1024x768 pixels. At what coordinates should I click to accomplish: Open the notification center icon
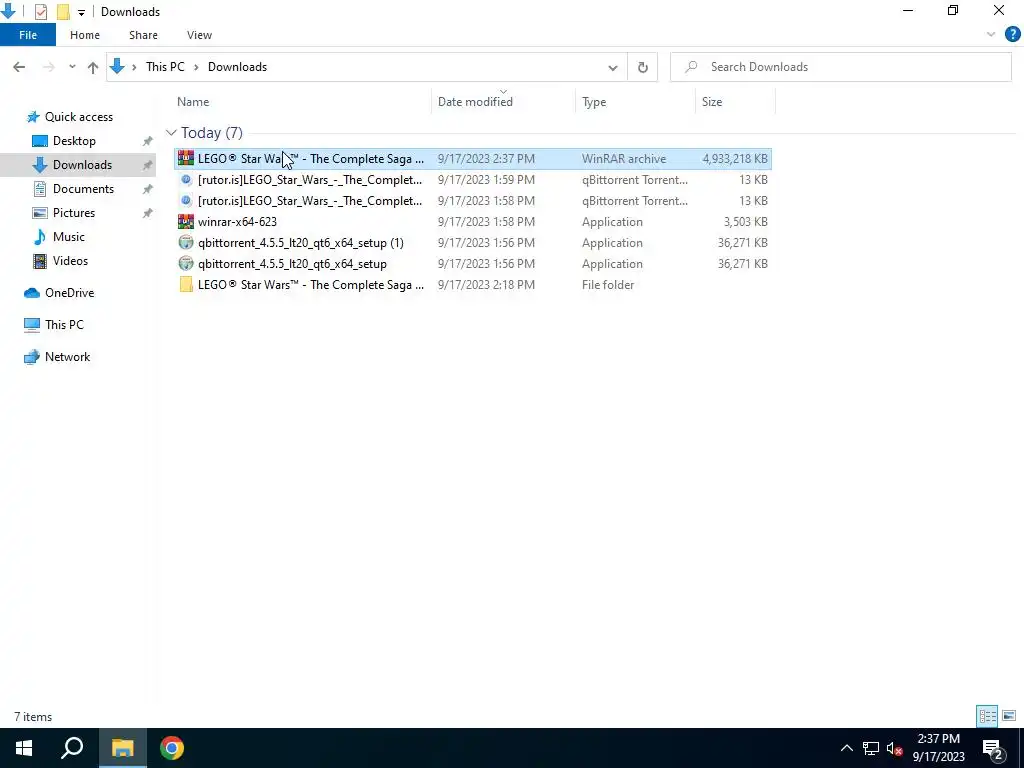pyautogui.click(x=993, y=748)
